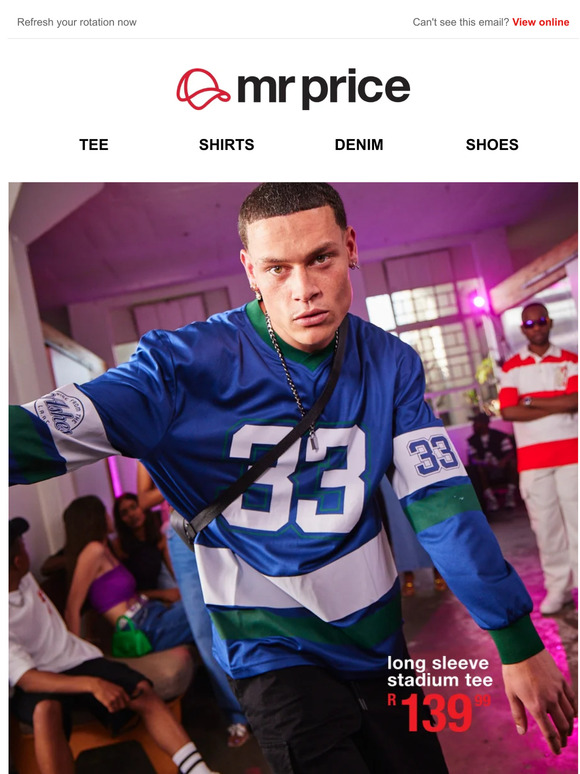Browse the SHOES category
The height and width of the screenshot is (774, 580).
pyautogui.click(x=492, y=145)
